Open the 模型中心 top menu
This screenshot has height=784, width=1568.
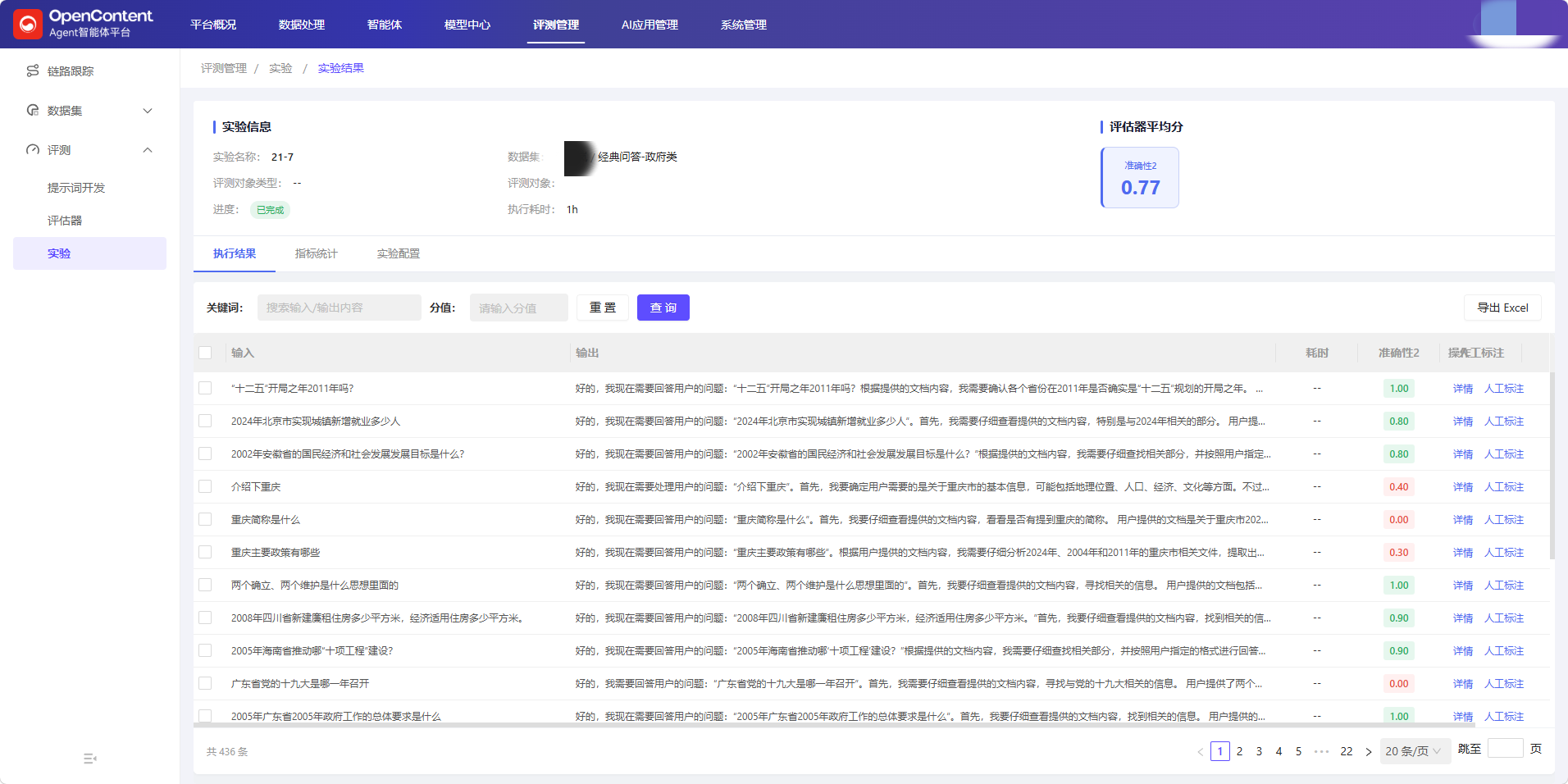click(467, 25)
